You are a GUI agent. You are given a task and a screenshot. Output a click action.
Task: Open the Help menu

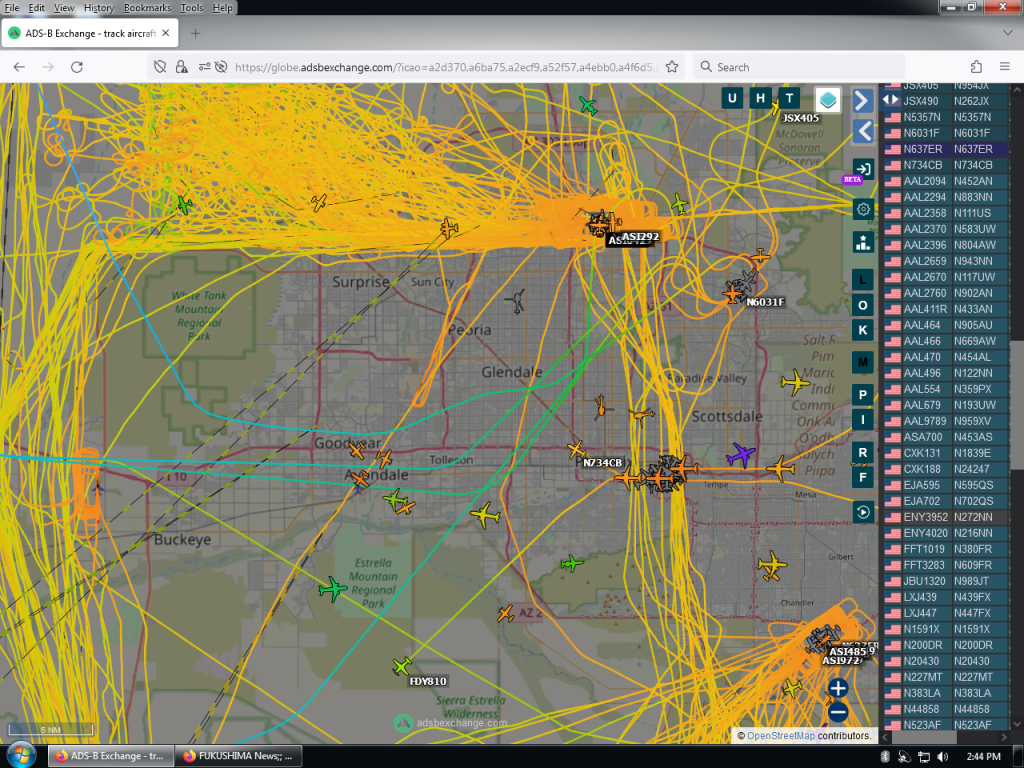point(222,8)
